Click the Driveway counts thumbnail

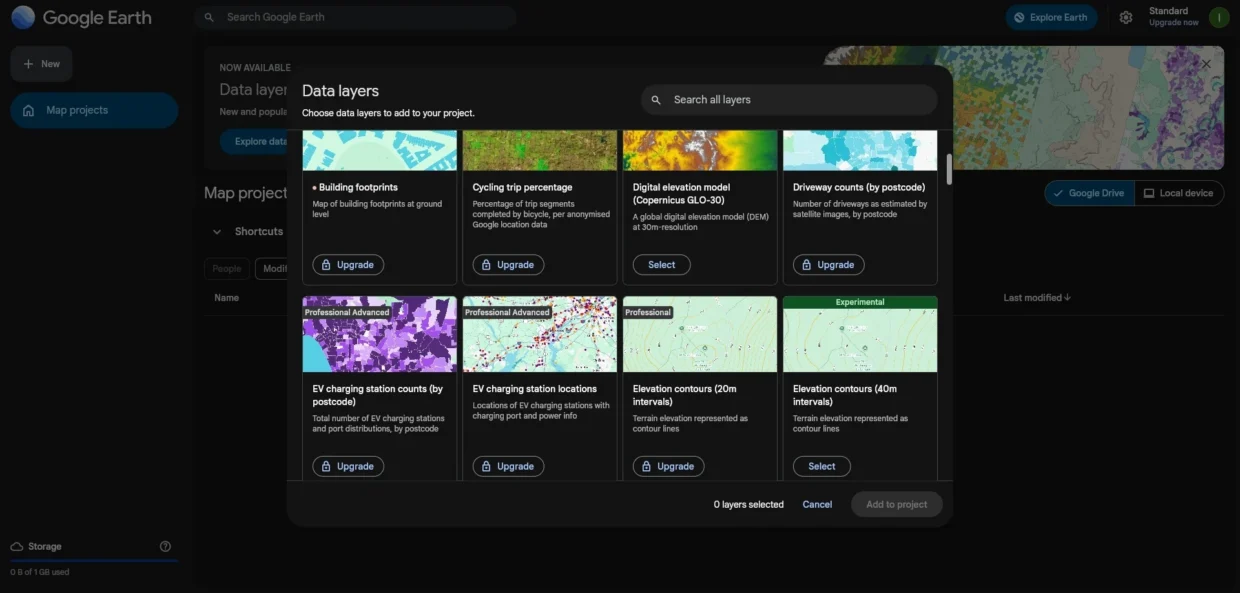tap(860, 150)
